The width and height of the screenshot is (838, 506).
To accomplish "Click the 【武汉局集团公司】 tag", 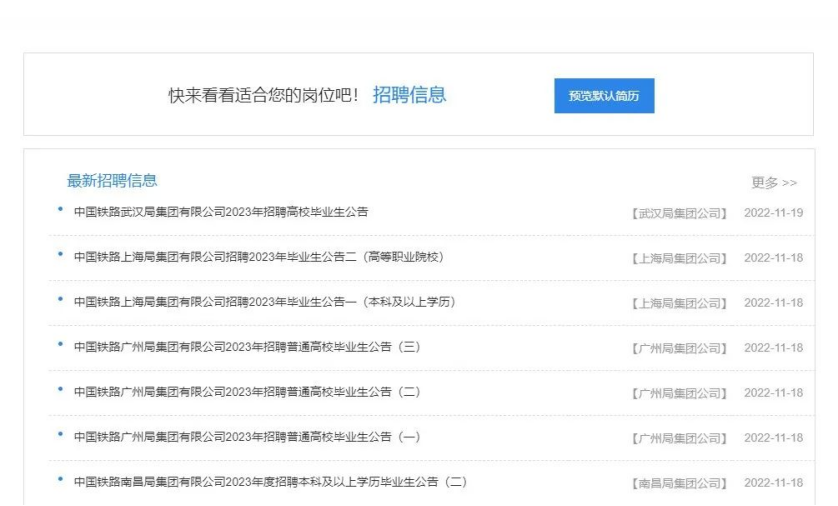I will [679, 213].
